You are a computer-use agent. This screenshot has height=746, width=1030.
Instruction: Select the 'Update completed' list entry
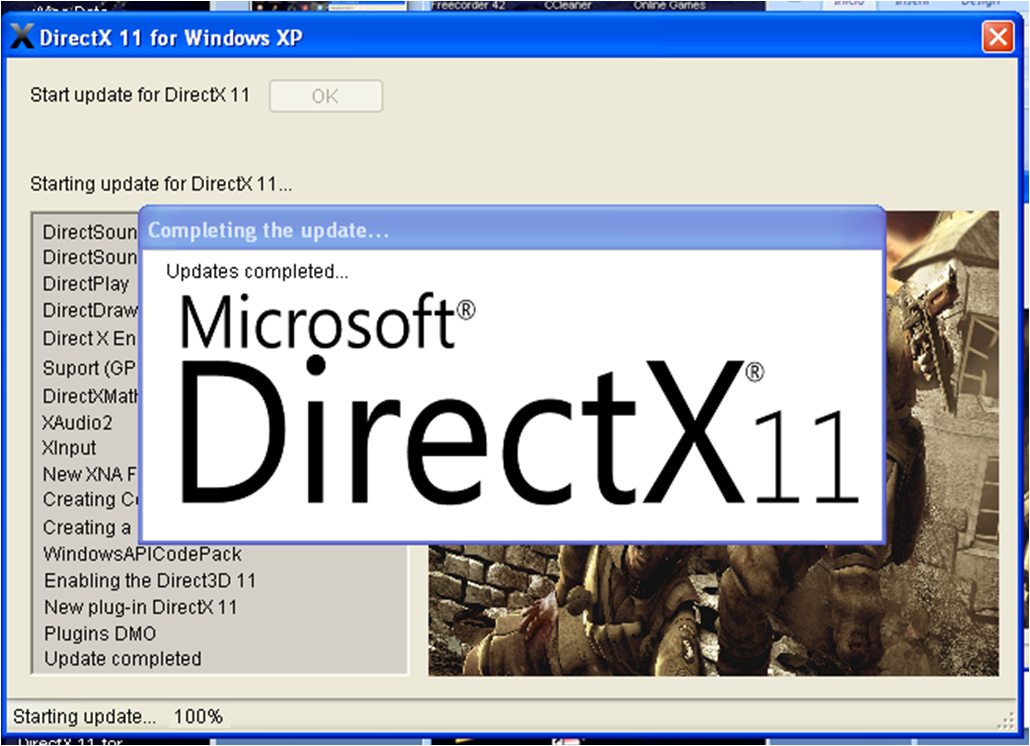[123, 659]
